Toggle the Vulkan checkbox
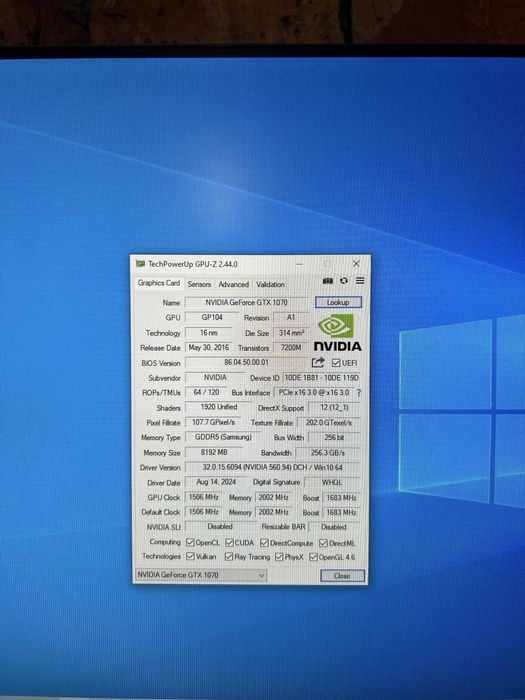525x700 pixels. coord(191,556)
